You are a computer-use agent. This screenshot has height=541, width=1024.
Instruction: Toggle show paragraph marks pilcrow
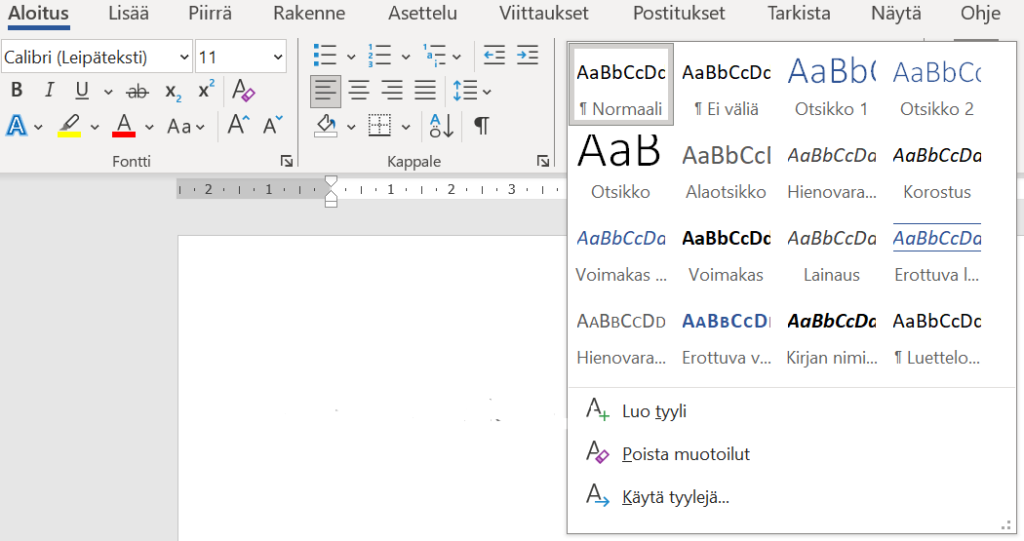tap(481, 126)
